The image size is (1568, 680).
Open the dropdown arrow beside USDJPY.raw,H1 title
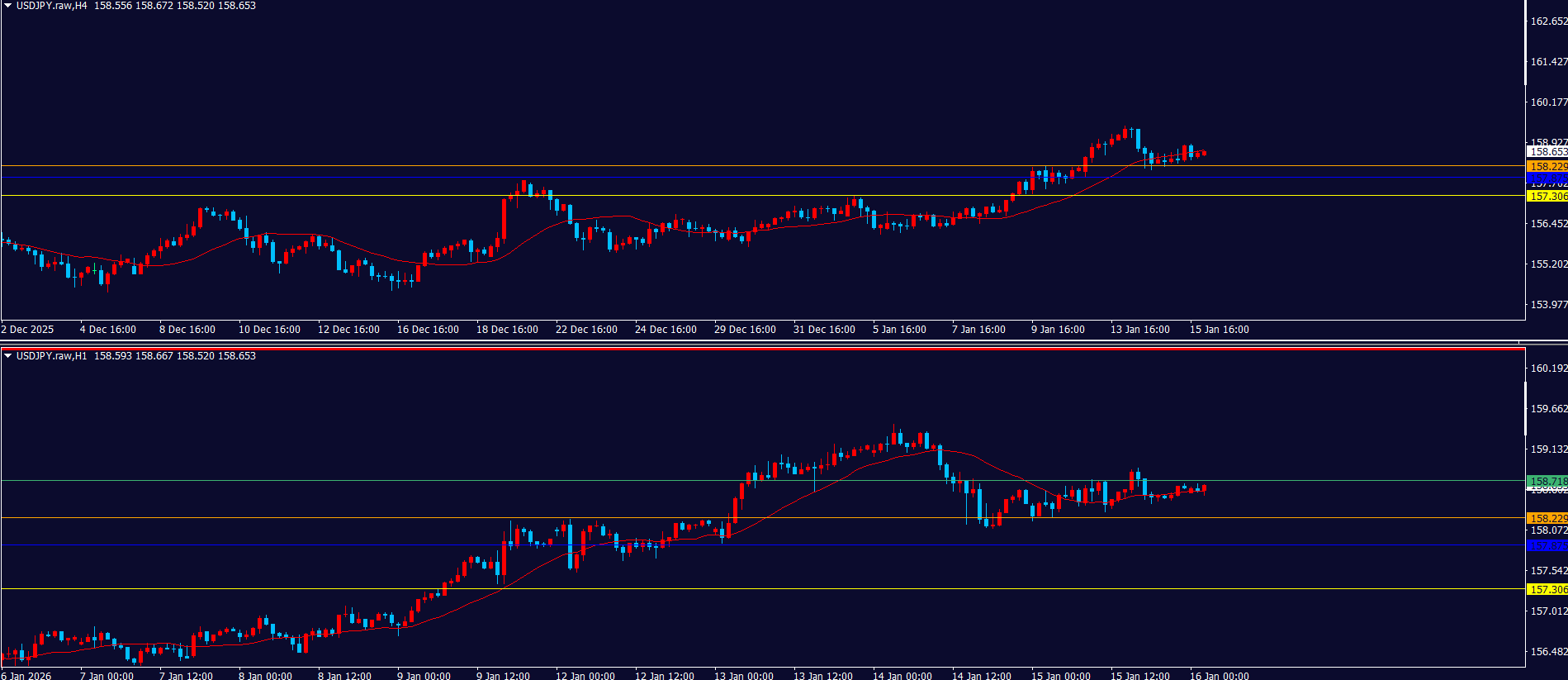coord(7,356)
